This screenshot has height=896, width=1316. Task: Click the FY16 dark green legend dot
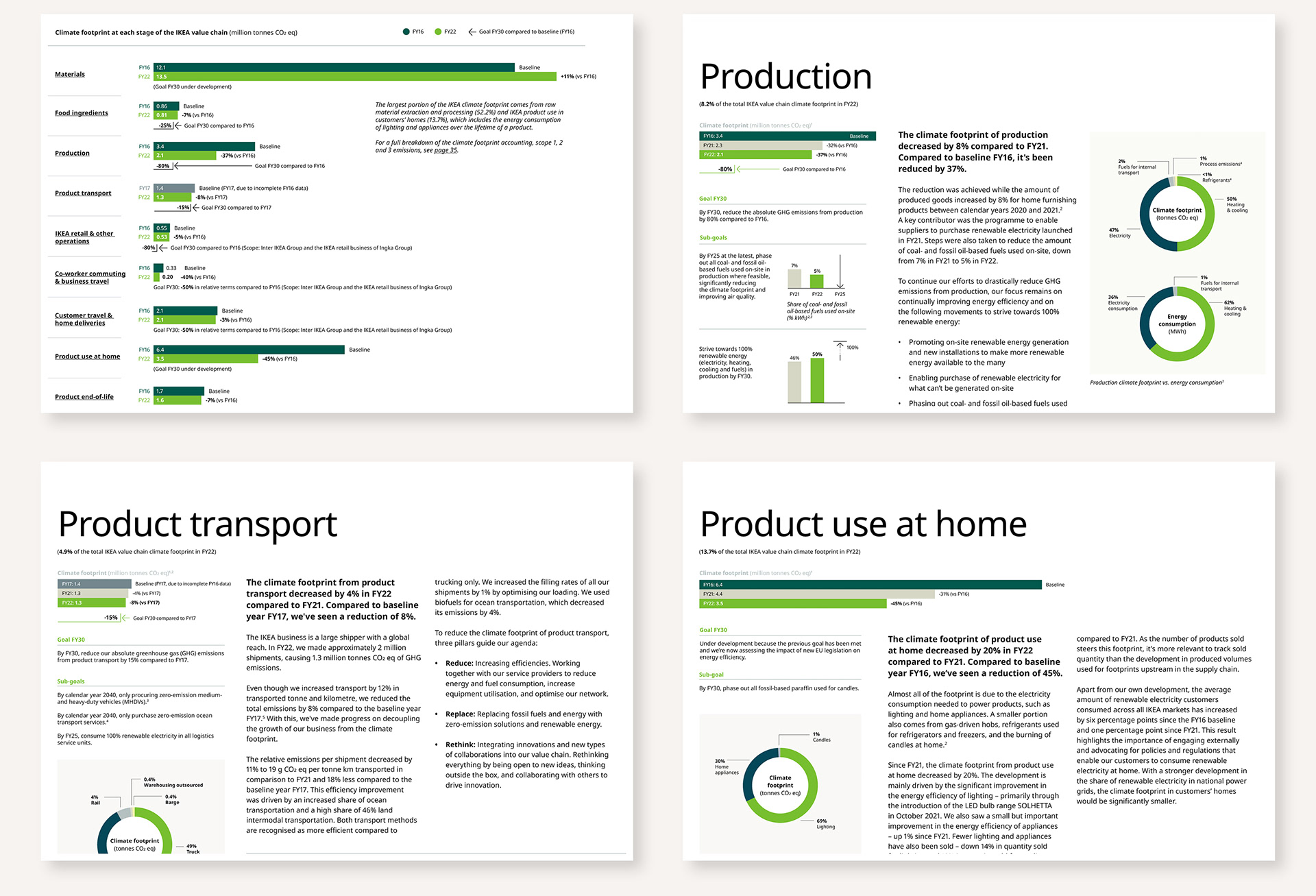[406, 32]
